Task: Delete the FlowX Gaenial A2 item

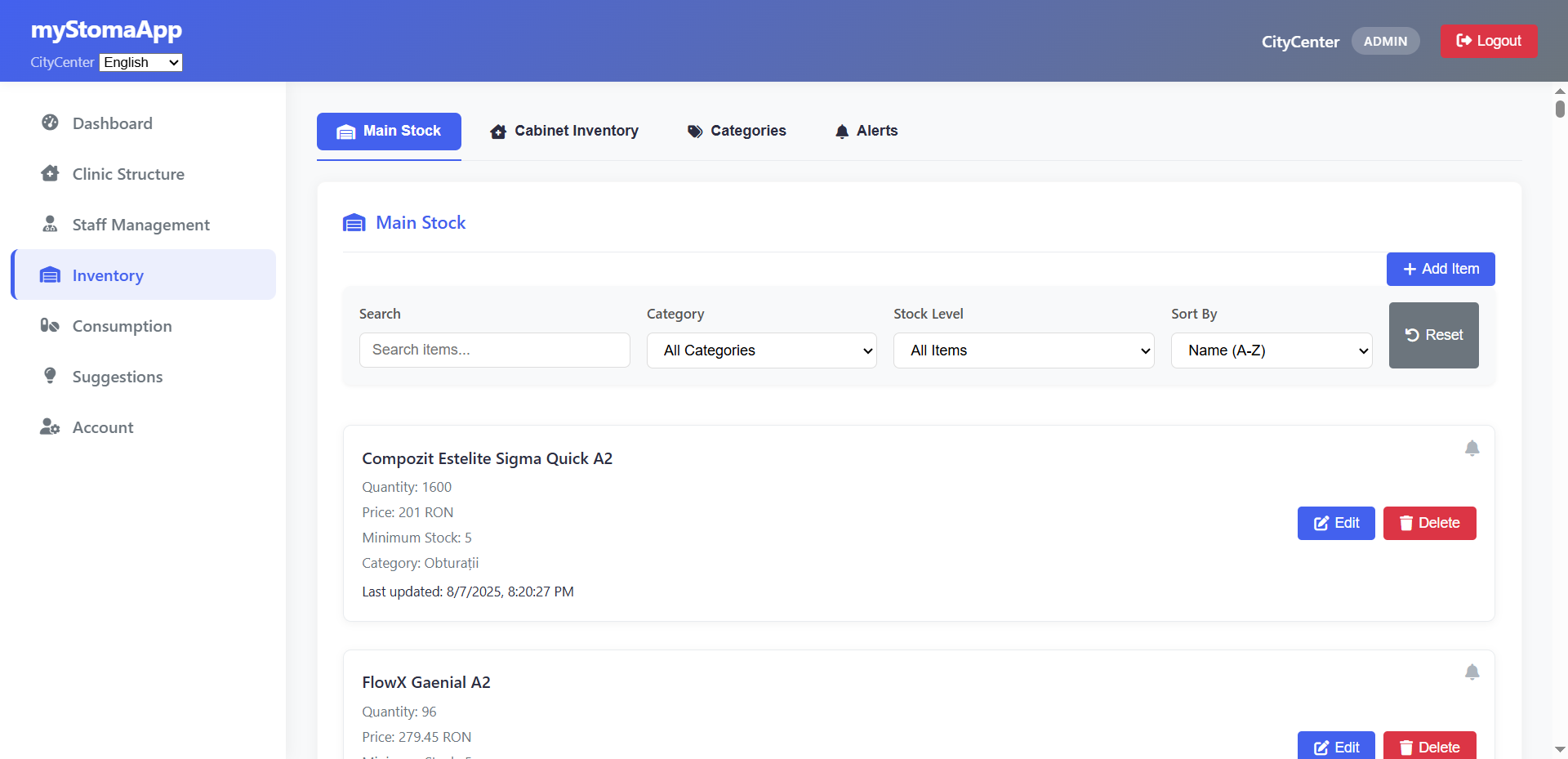Action: pos(1430,746)
